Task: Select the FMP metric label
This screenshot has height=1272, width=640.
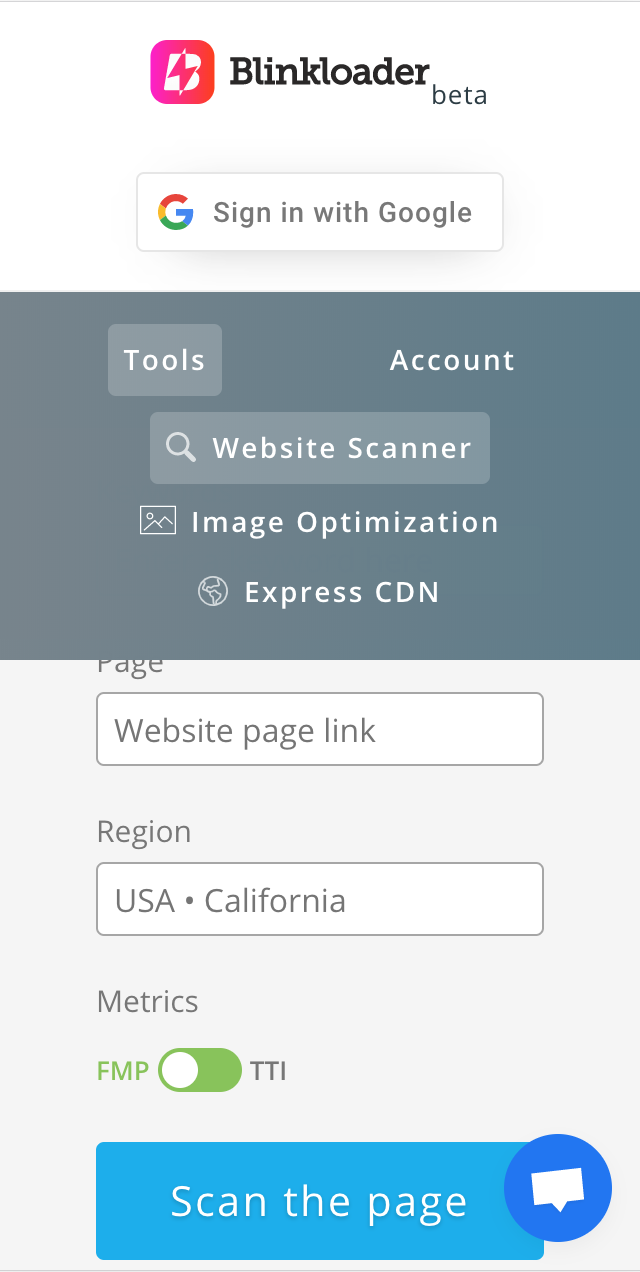Action: coord(123,1071)
